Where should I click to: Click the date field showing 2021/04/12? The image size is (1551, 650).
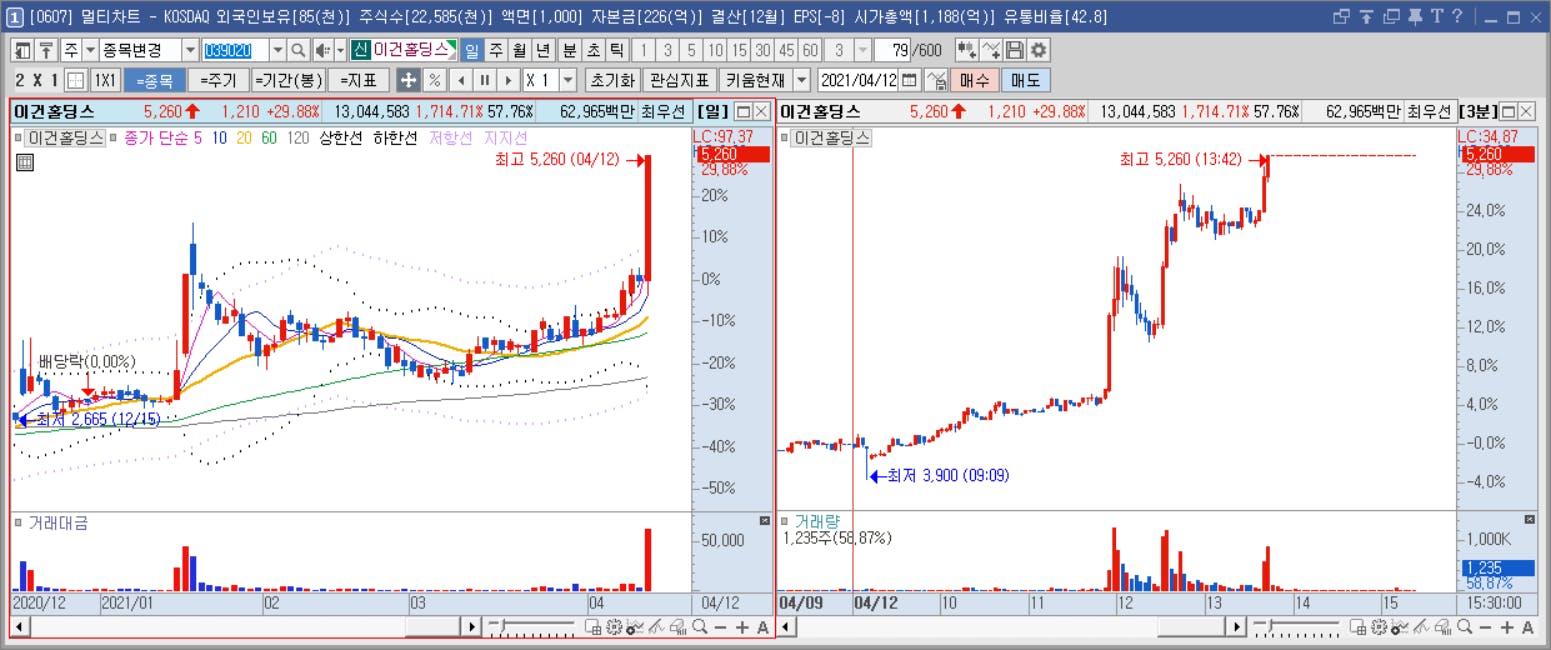click(x=858, y=80)
